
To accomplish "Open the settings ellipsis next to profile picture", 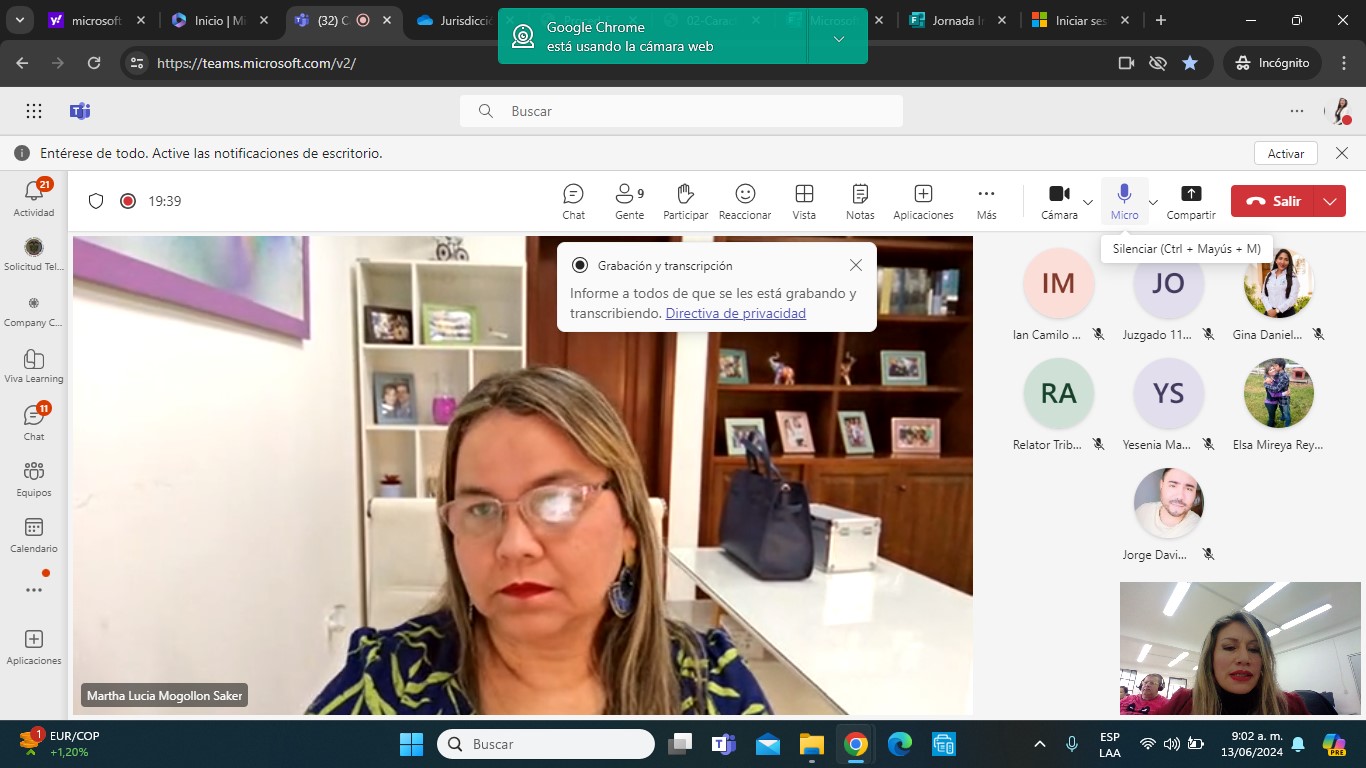I will click(1297, 111).
